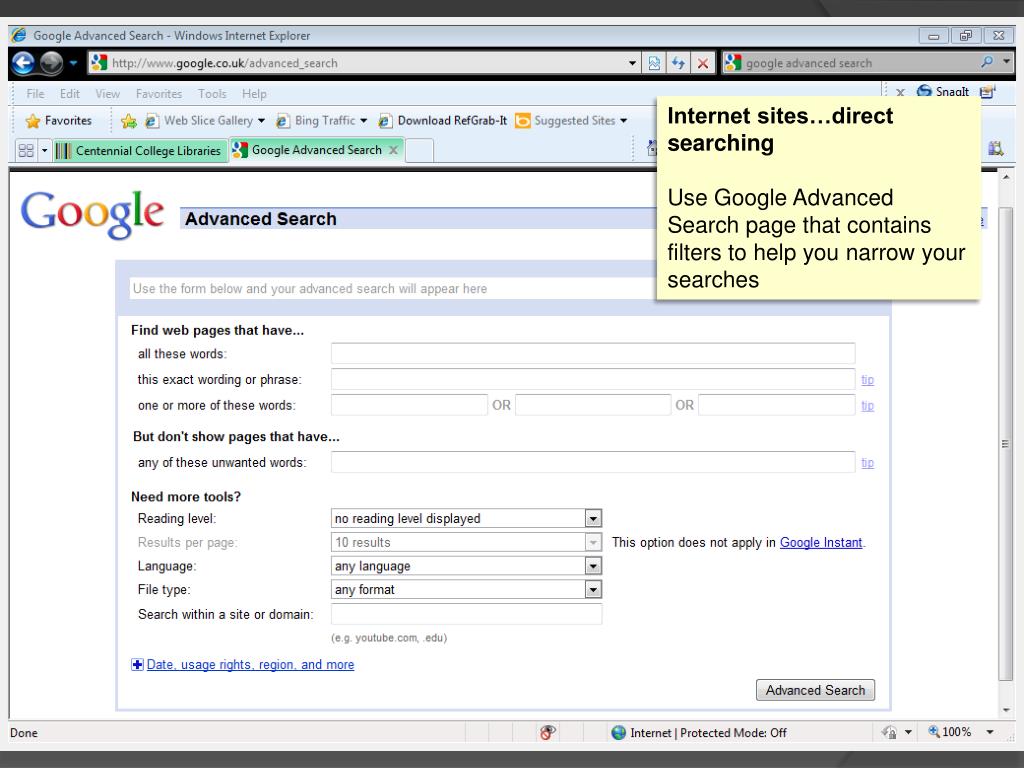Click the Internet Explorer icon in title bar
Screen dimensions: 1024x768
tap(18, 35)
